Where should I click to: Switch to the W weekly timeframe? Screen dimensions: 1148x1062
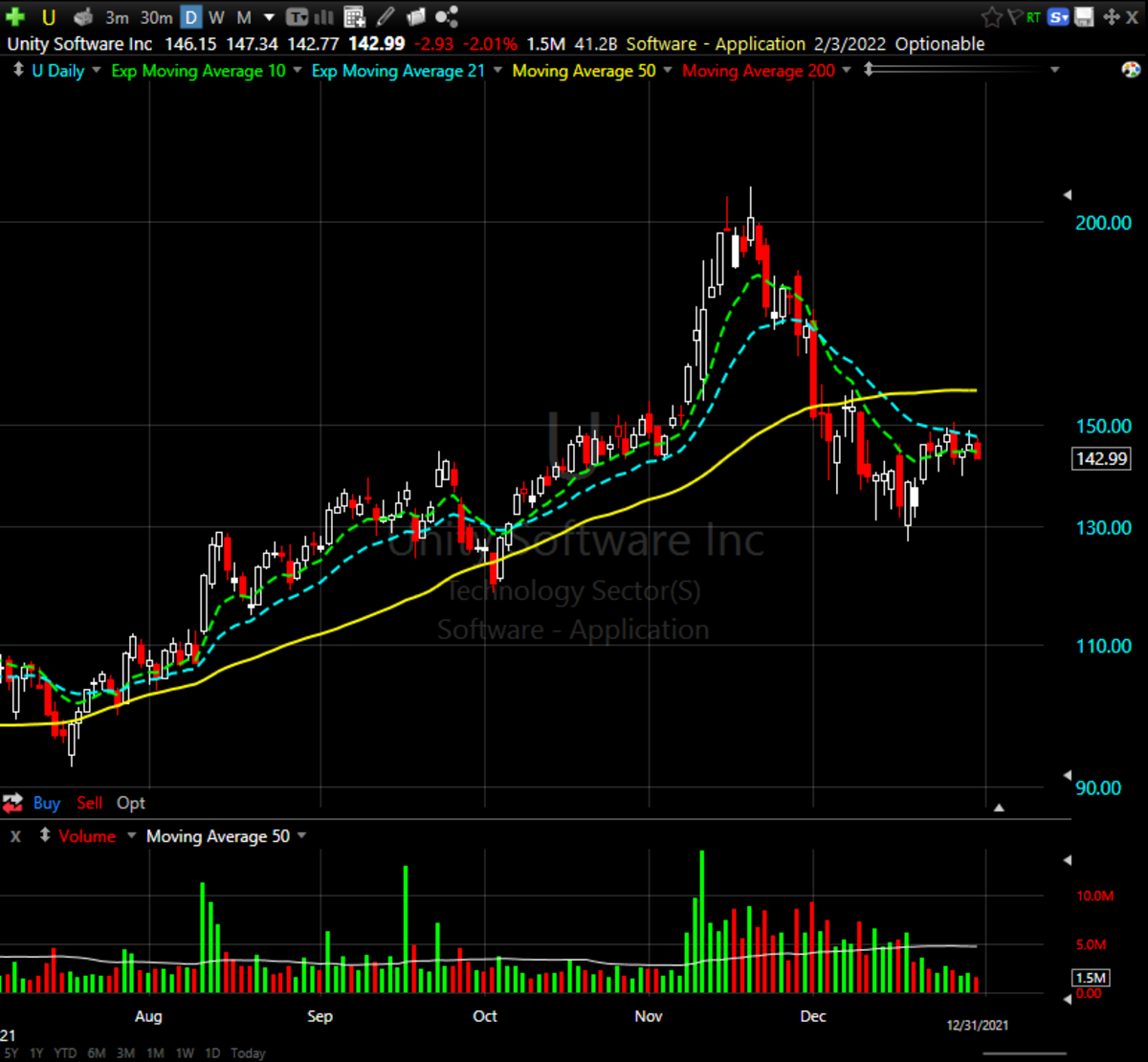click(217, 17)
